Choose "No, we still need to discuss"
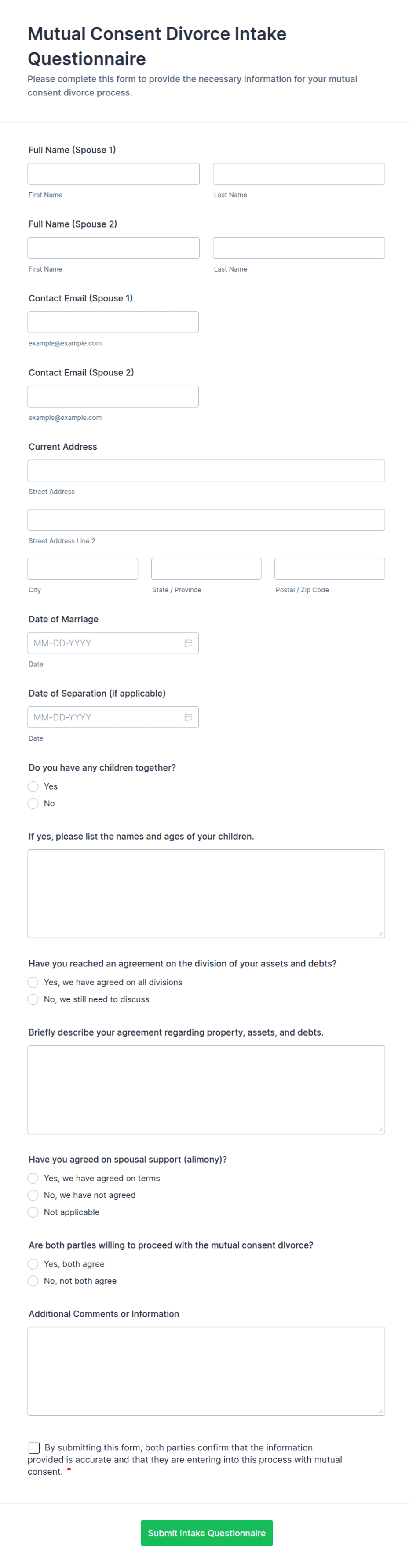The width and height of the screenshot is (409, 1568). tap(33, 999)
